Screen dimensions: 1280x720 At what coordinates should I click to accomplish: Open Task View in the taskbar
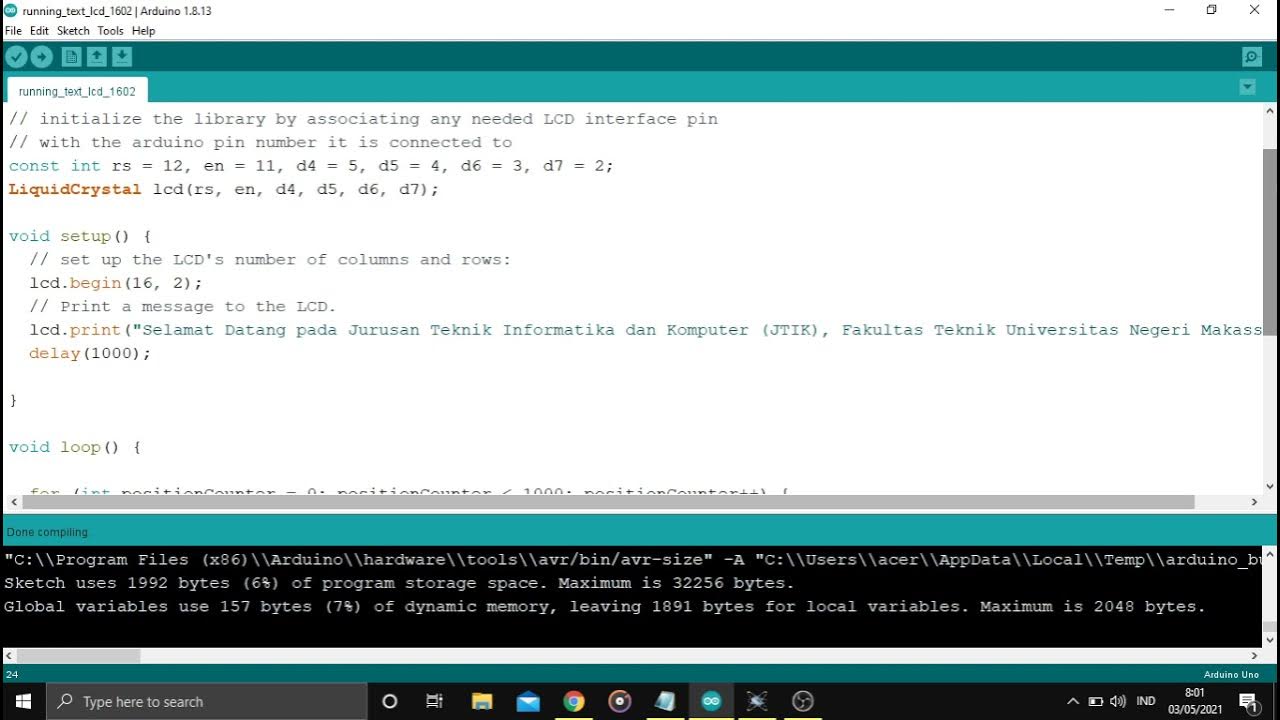tap(434, 702)
